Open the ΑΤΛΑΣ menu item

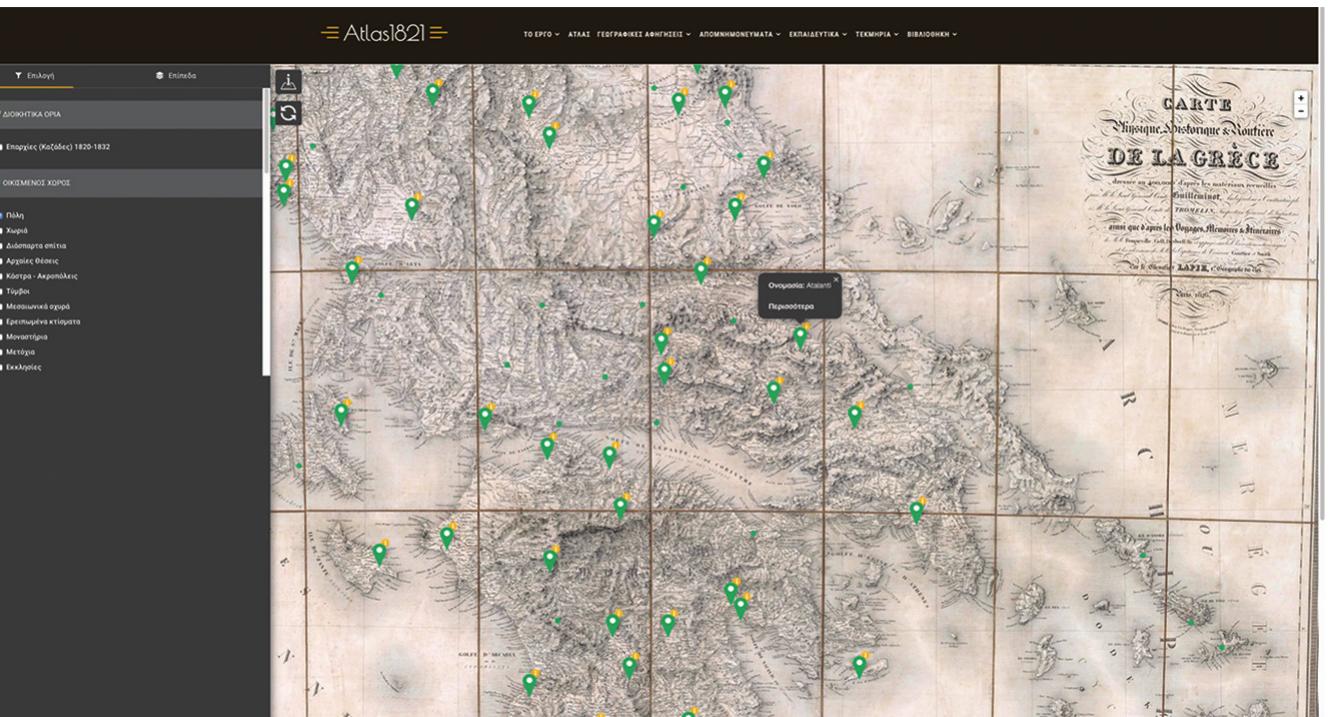click(x=579, y=34)
